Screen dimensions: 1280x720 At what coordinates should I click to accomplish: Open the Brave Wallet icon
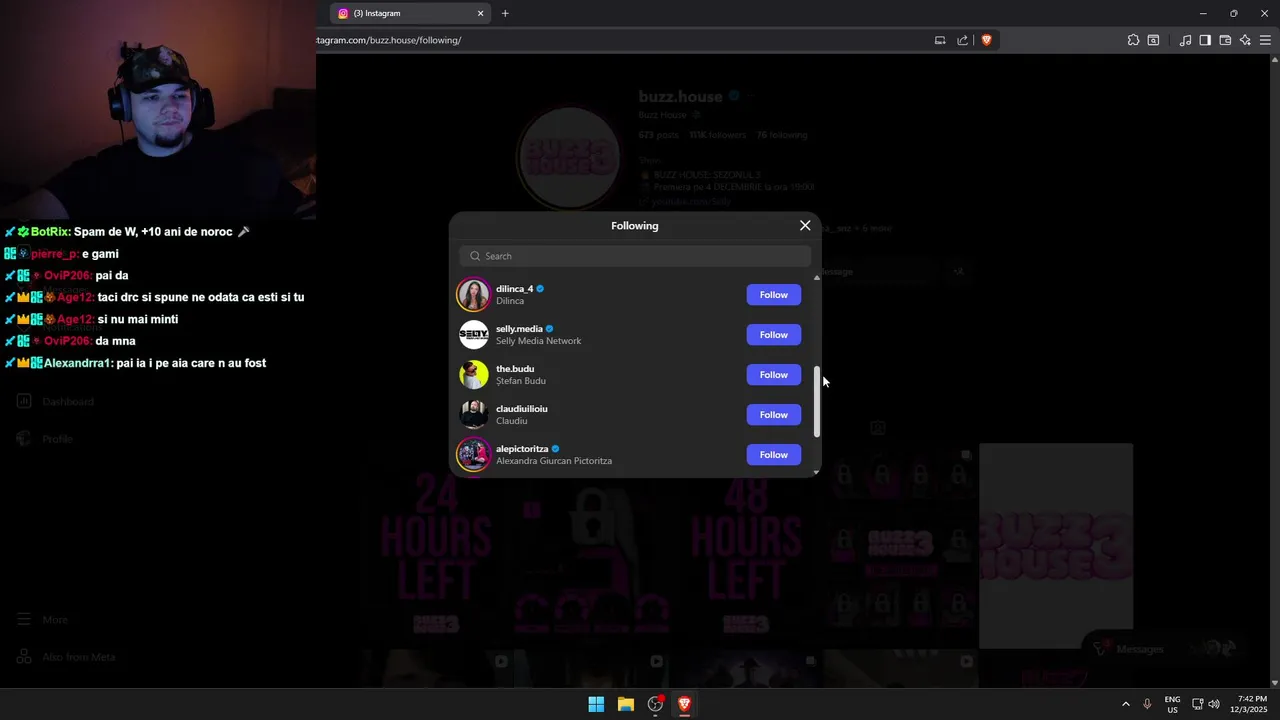(1225, 40)
